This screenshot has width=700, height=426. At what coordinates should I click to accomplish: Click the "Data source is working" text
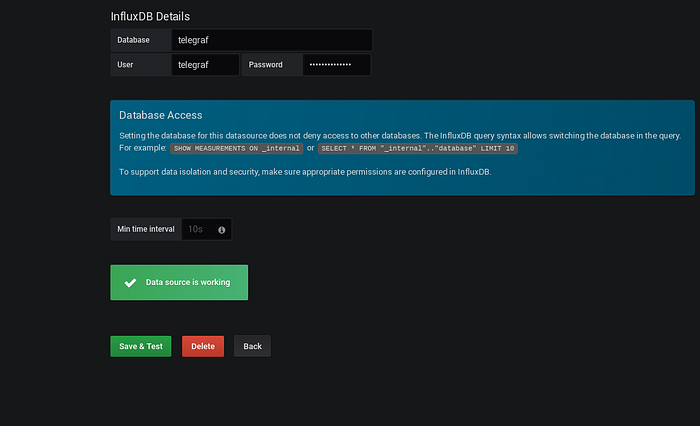[x=188, y=282]
